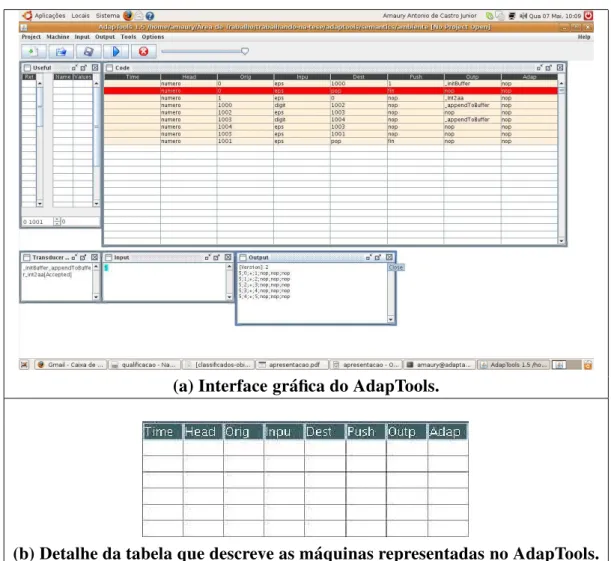Click Dest column header in Code table
Image resolution: width=611 pixels, height=561 pixels.
[x=359, y=77]
